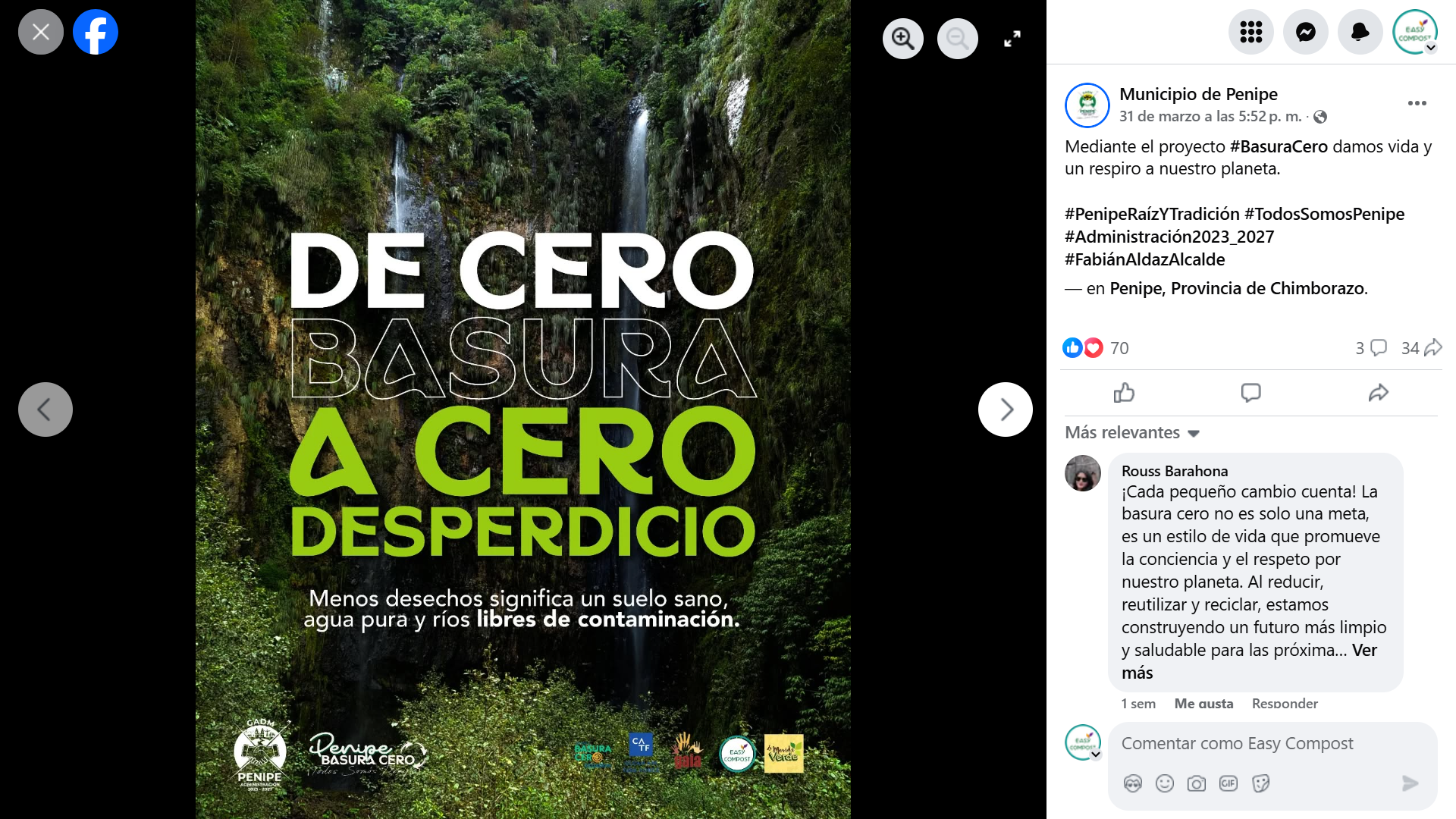The image size is (1456, 819).
Task: Zoom in on the photo
Action: [902, 38]
